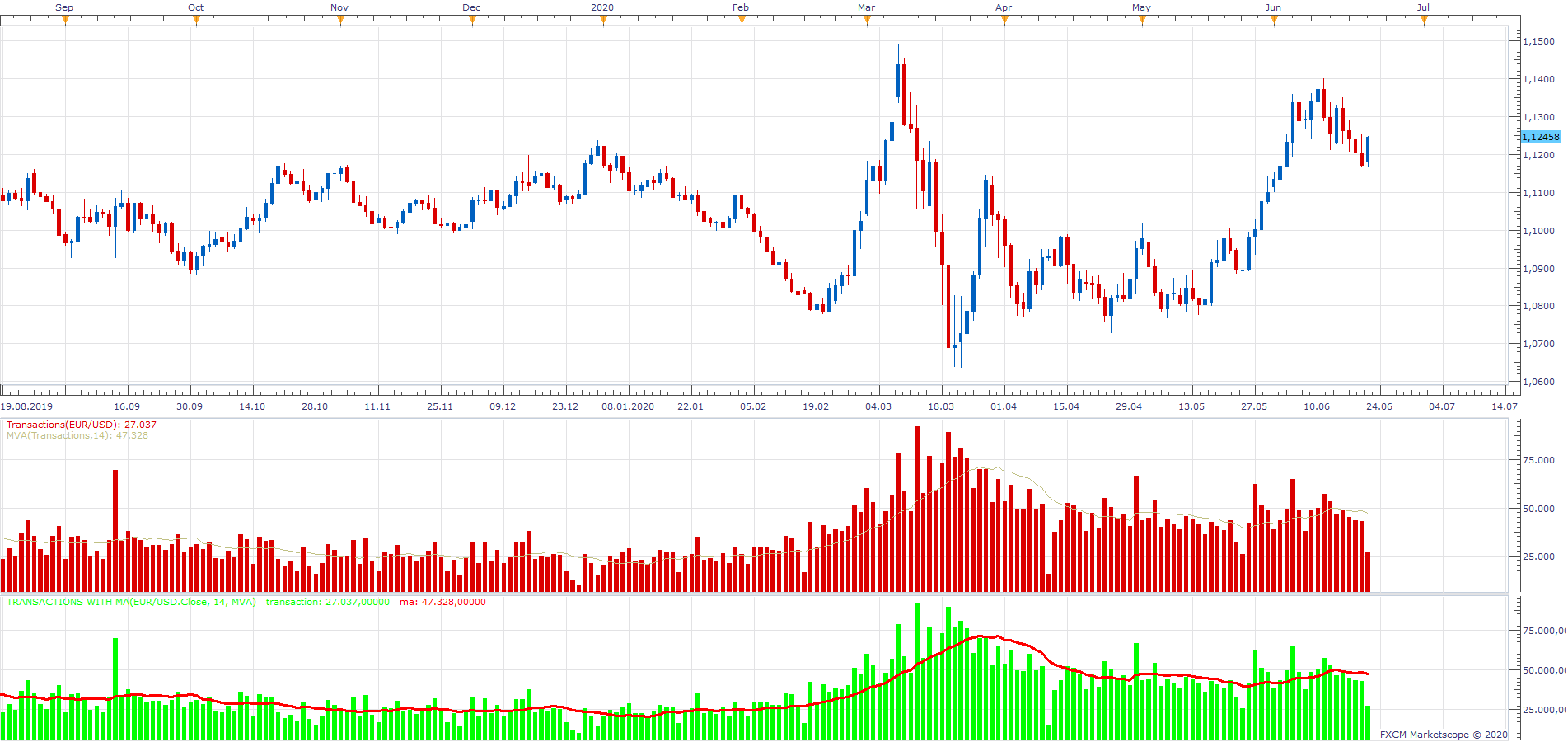1568x742 pixels.
Task: Click the green transaction: 27.037,00000 value
Action: point(327,602)
